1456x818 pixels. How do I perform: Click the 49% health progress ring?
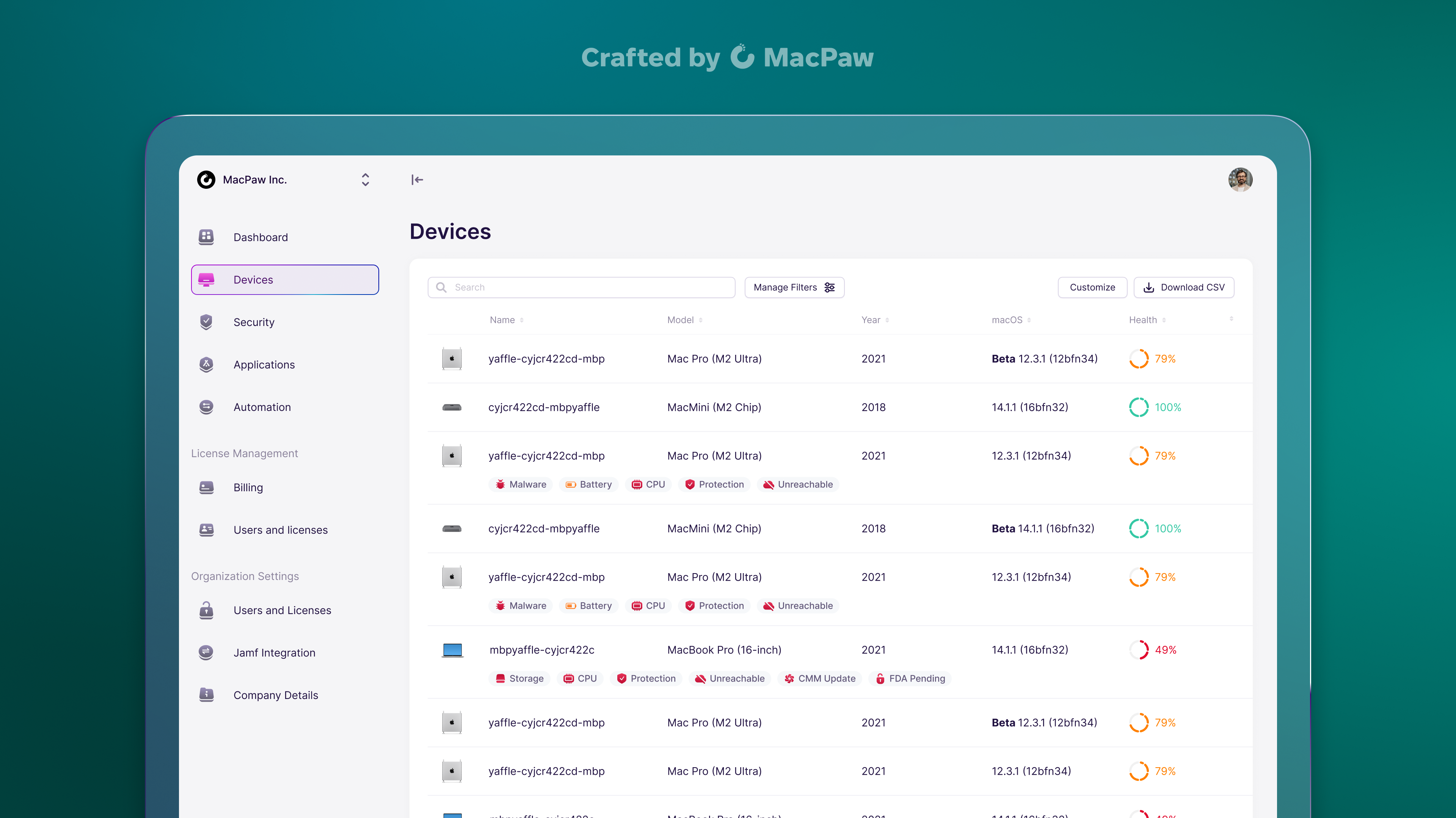1138,650
